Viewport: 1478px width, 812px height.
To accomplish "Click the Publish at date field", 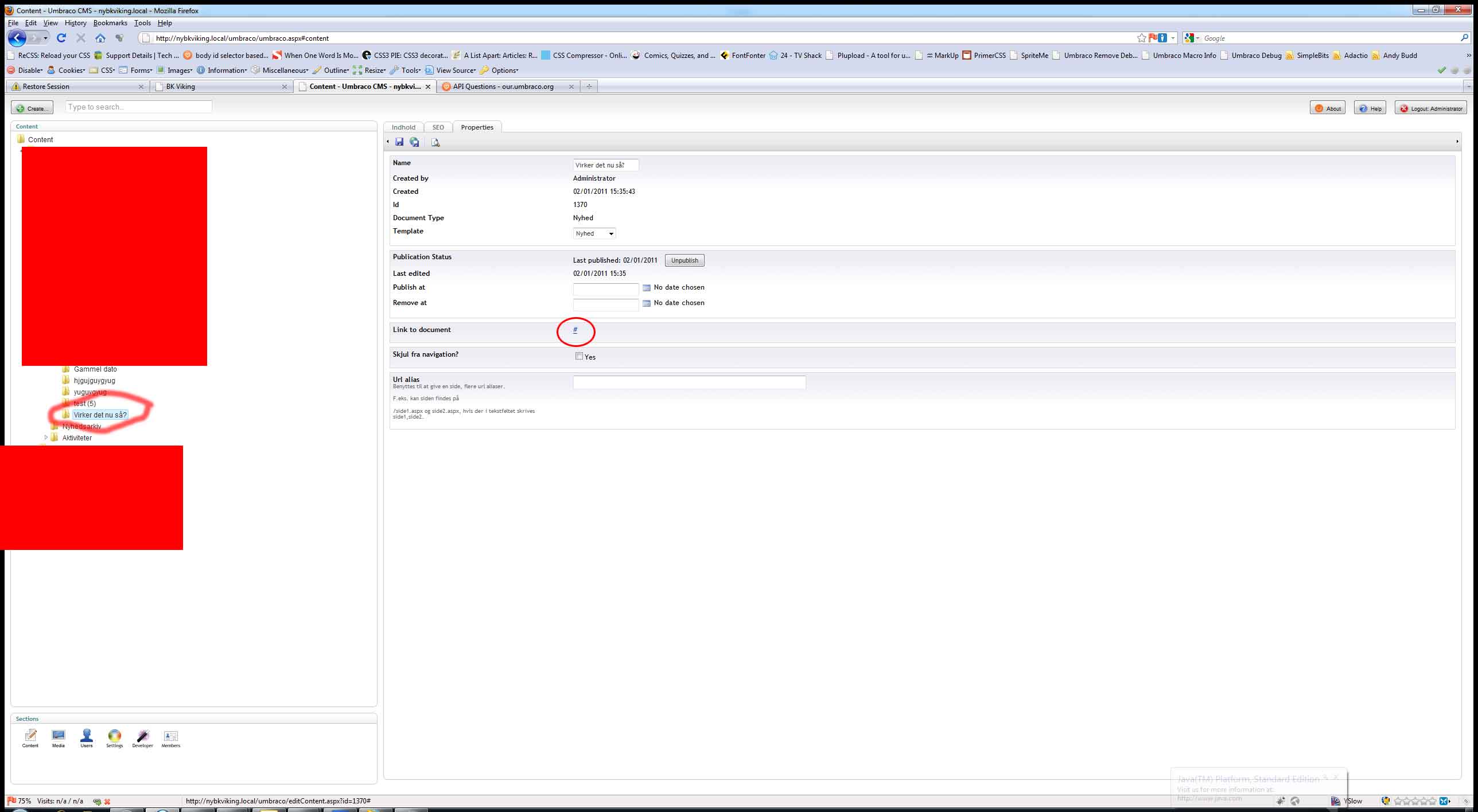I will point(605,289).
